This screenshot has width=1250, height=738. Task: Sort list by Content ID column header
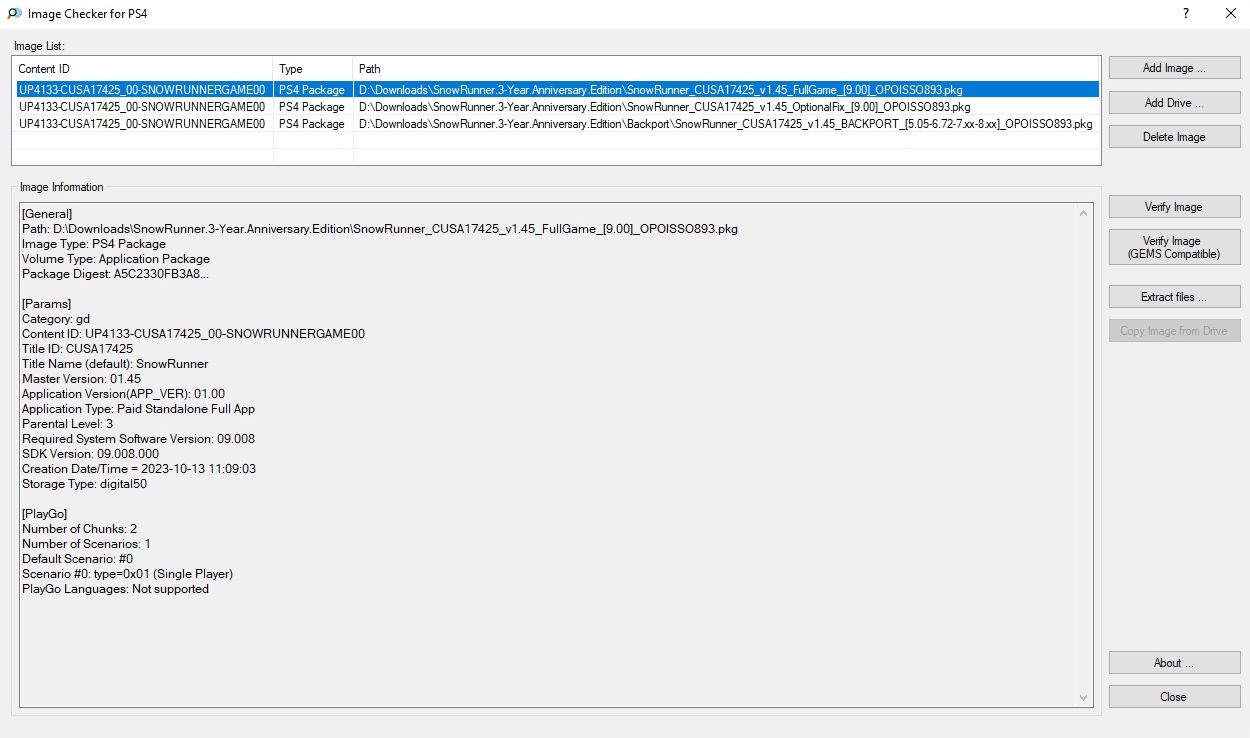point(142,69)
